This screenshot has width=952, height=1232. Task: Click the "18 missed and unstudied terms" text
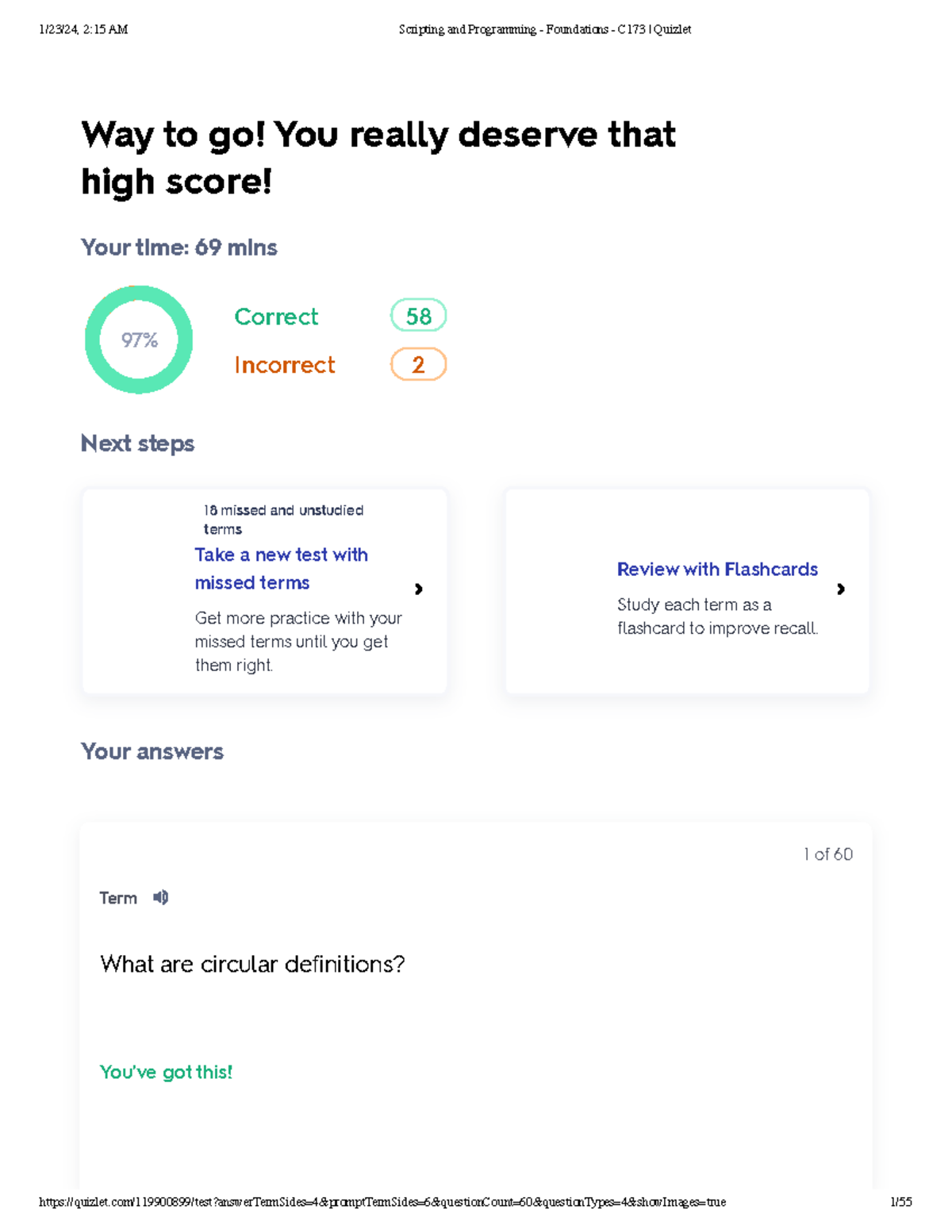tap(282, 520)
